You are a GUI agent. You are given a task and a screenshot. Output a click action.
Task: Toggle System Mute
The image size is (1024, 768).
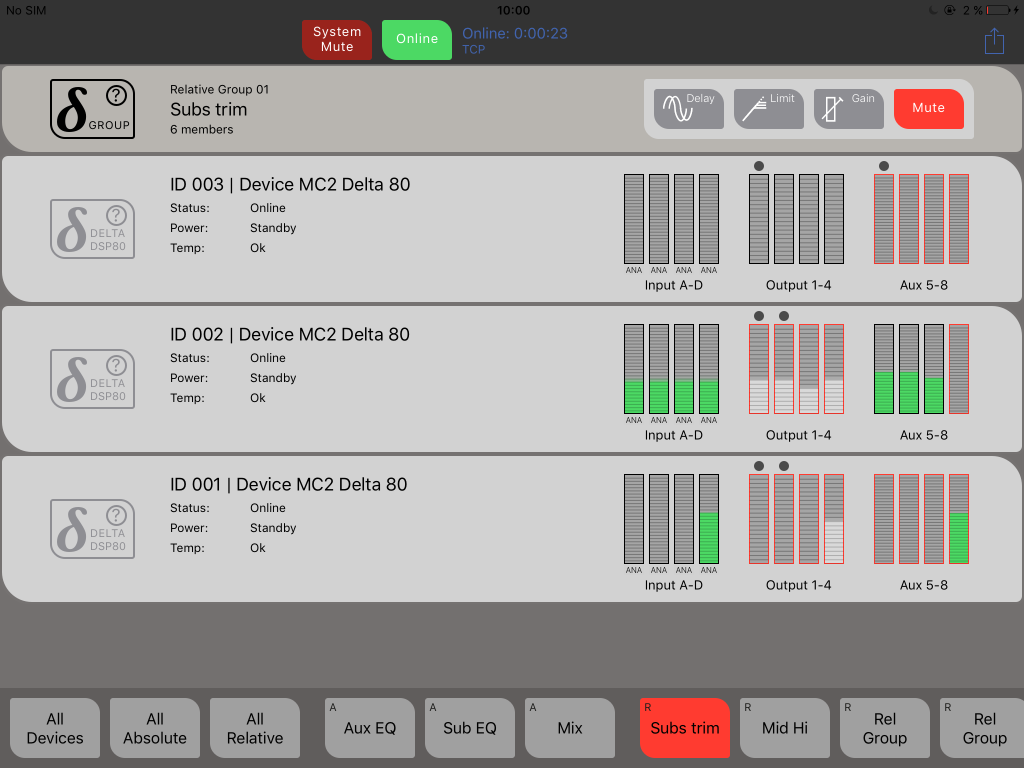[336, 39]
